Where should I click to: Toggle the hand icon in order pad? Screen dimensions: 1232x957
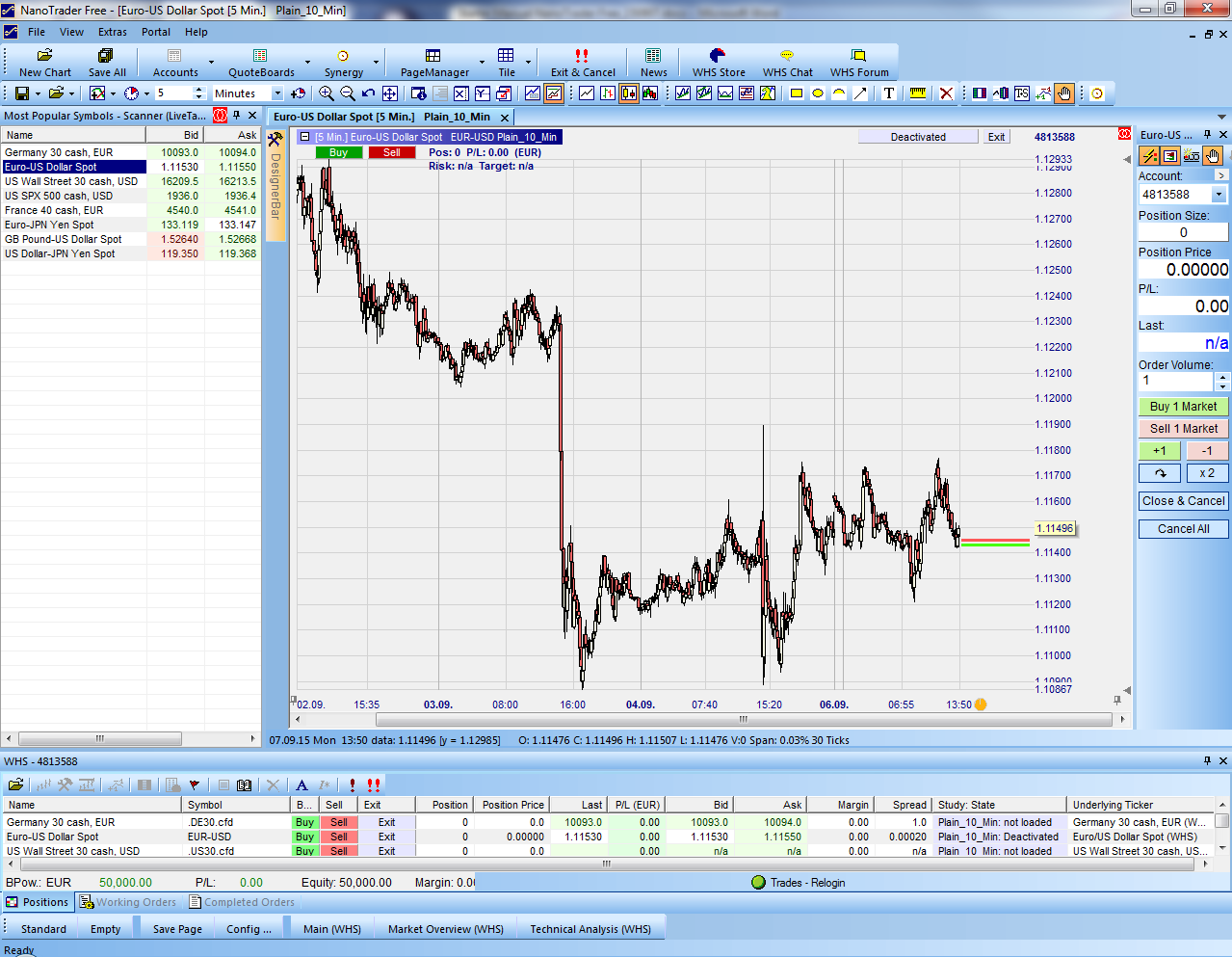(1213, 155)
